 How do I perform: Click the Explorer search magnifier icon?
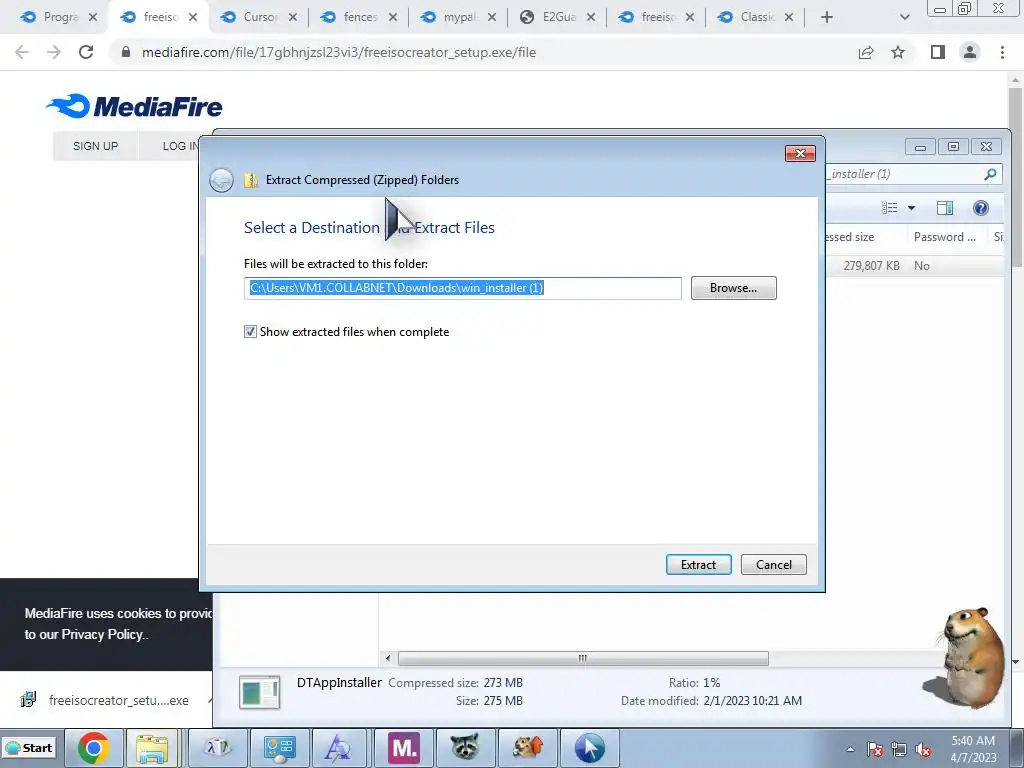990,174
